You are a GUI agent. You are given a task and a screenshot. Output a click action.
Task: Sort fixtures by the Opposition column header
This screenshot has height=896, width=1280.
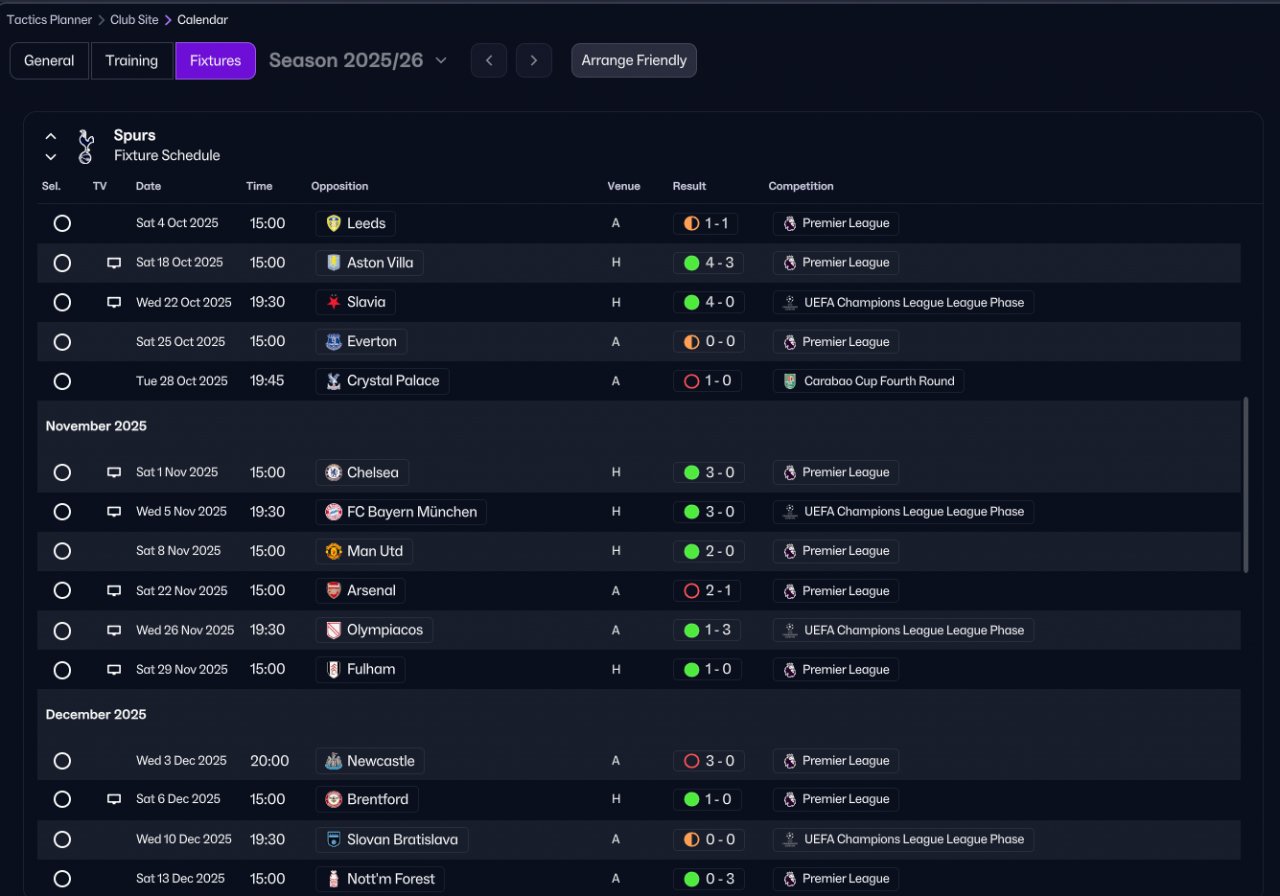[339, 186]
